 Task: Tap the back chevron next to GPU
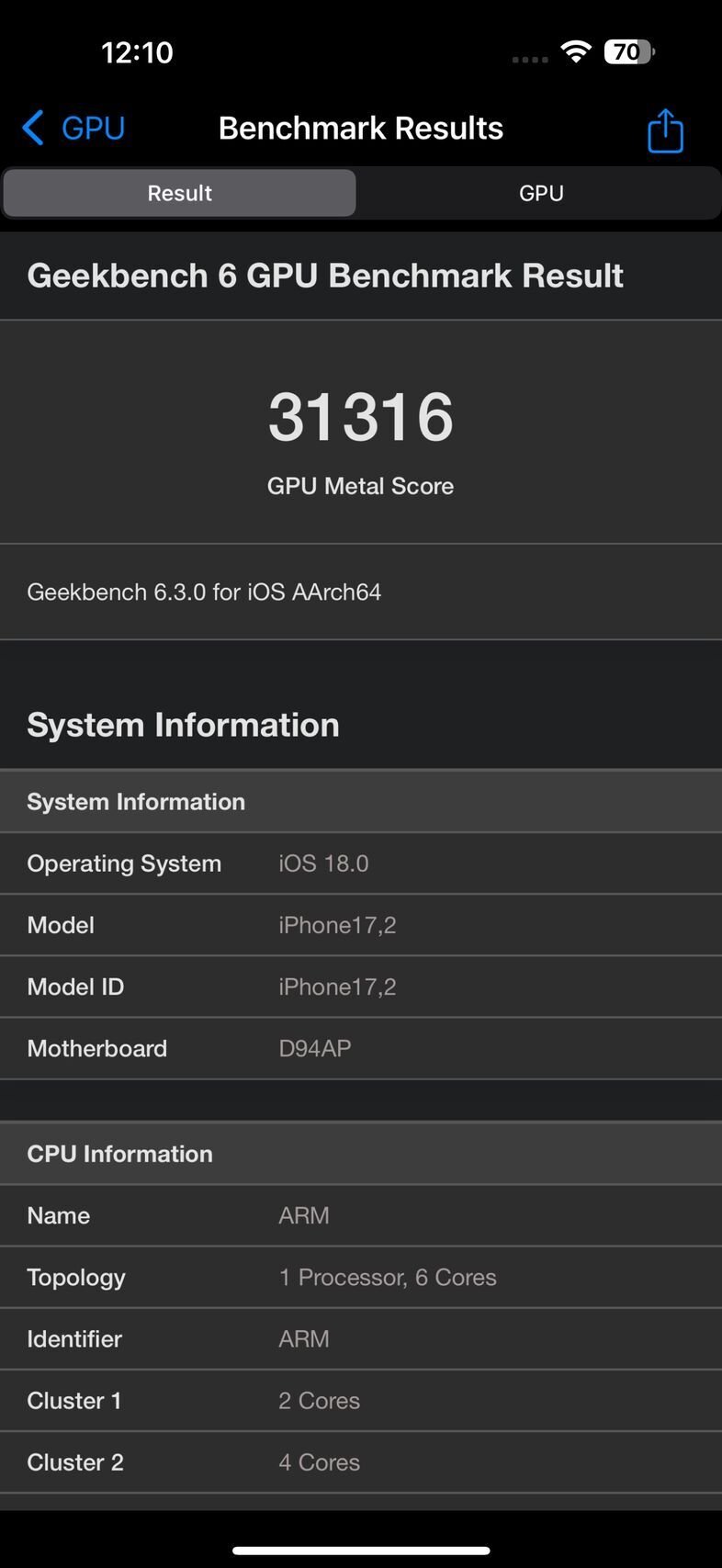(32, 128)
